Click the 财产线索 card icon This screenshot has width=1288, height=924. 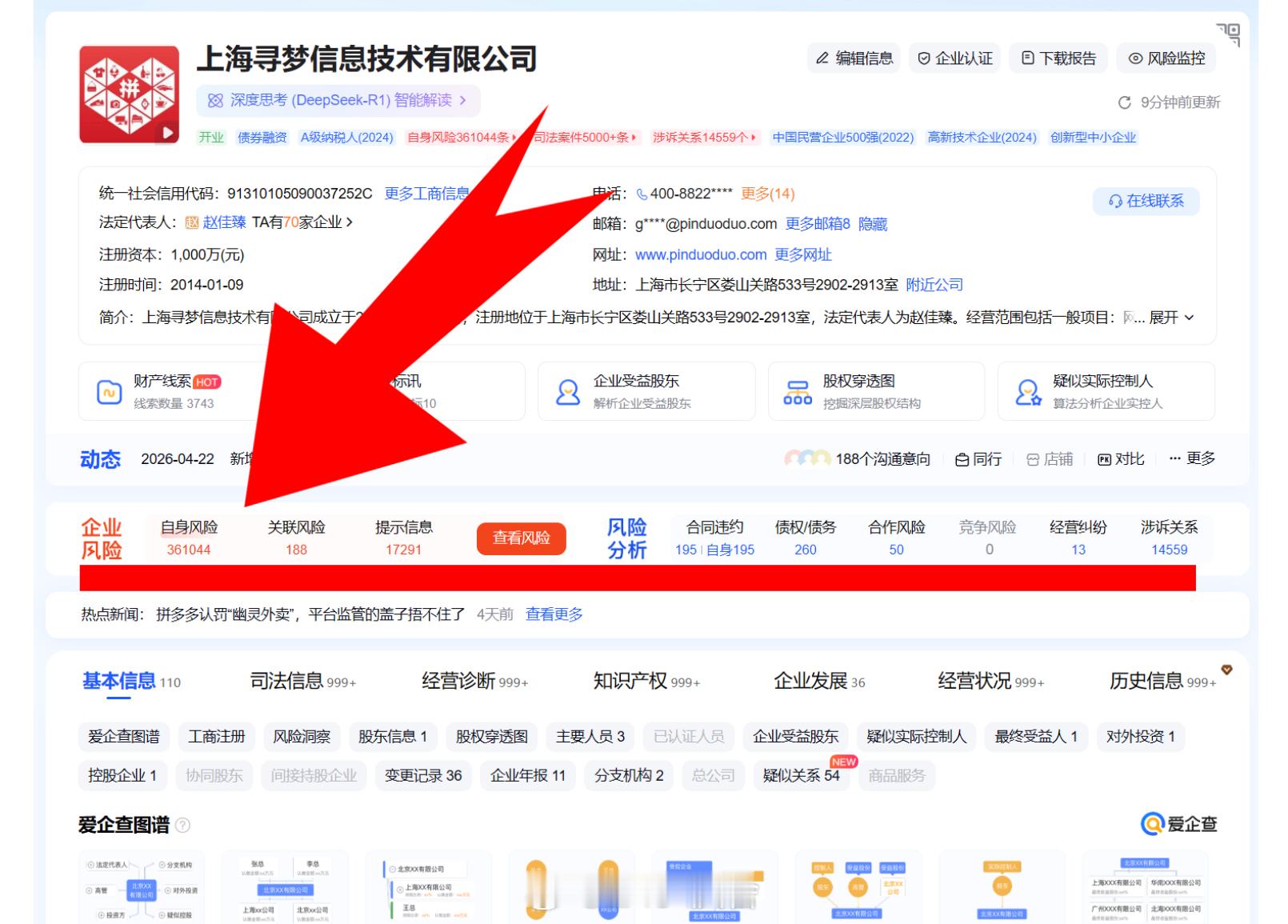[x=109, y=392]
